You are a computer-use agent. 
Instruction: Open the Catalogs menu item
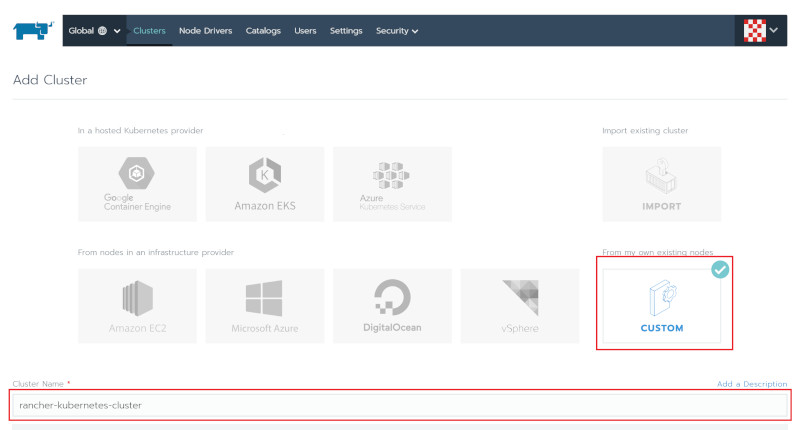[x=263, y=31]
